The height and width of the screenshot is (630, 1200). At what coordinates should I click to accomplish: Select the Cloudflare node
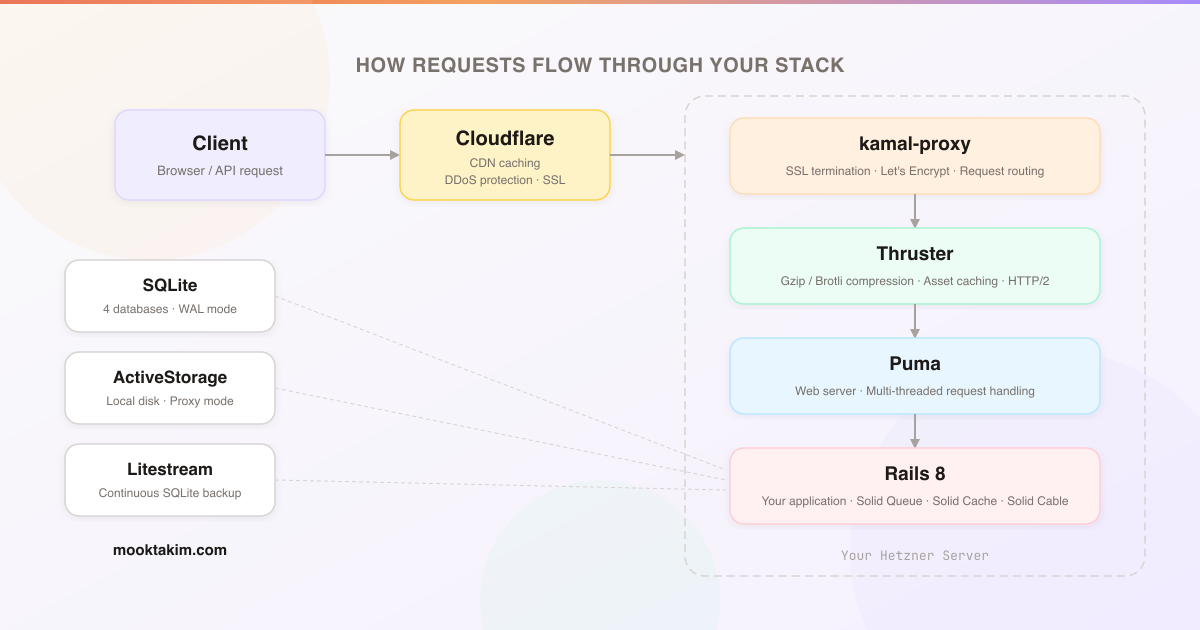(504, 155)
